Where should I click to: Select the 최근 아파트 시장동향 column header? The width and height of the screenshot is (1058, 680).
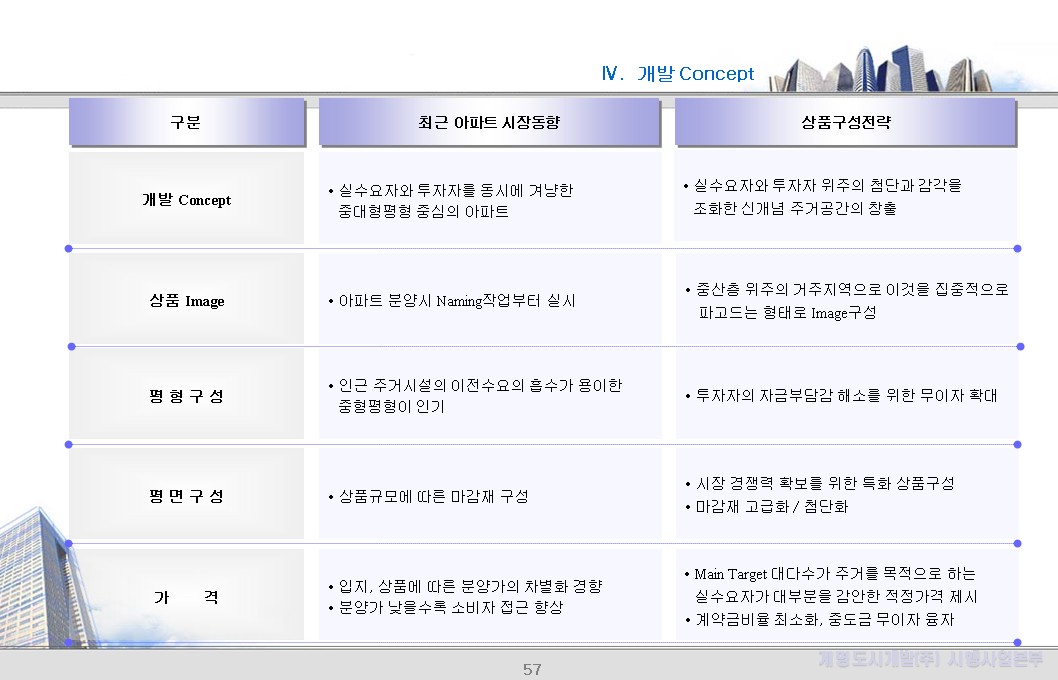489,122
